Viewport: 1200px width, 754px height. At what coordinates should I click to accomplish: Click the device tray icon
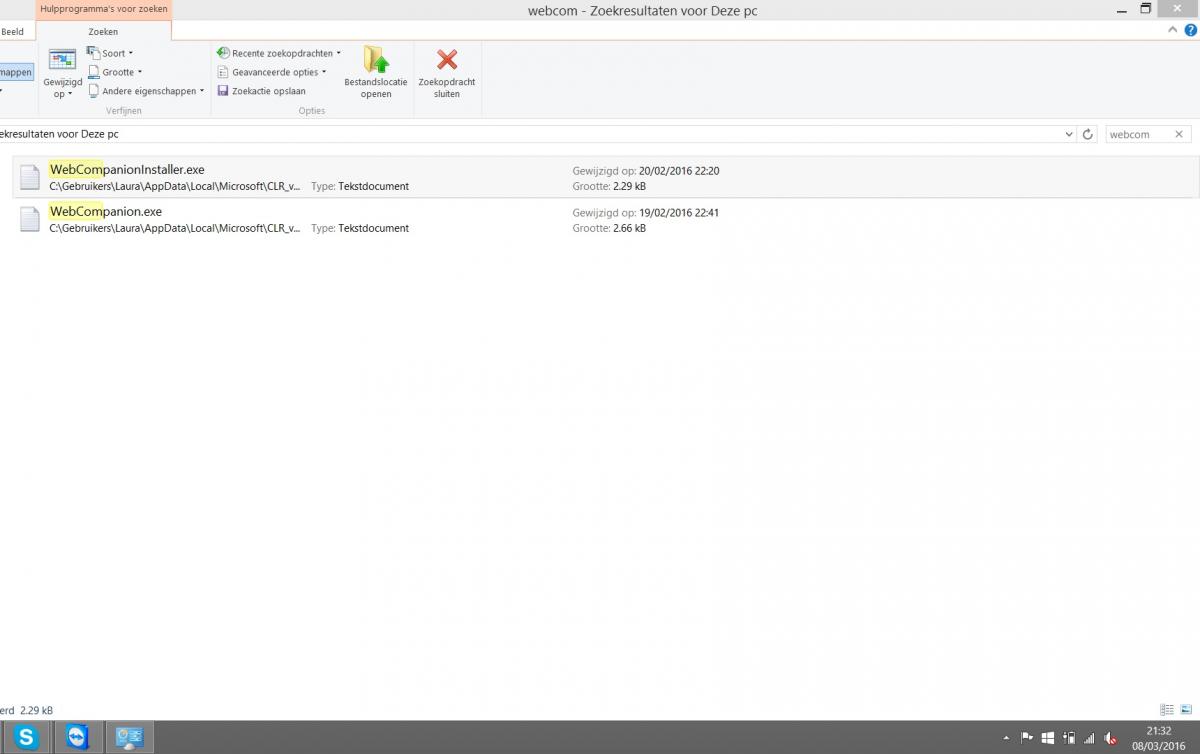1069,738
